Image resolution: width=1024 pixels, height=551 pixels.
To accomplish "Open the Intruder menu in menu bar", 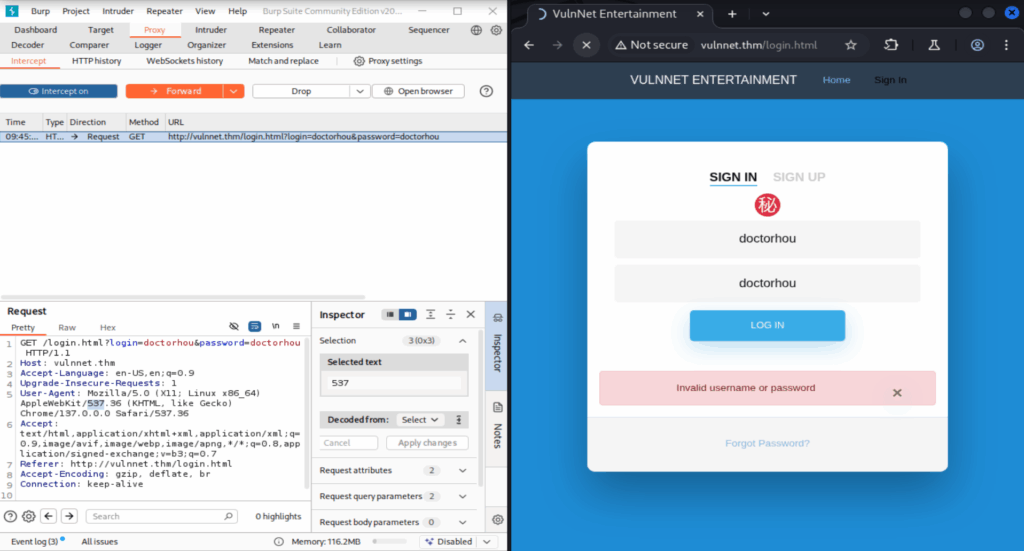I will pos(118,11).
